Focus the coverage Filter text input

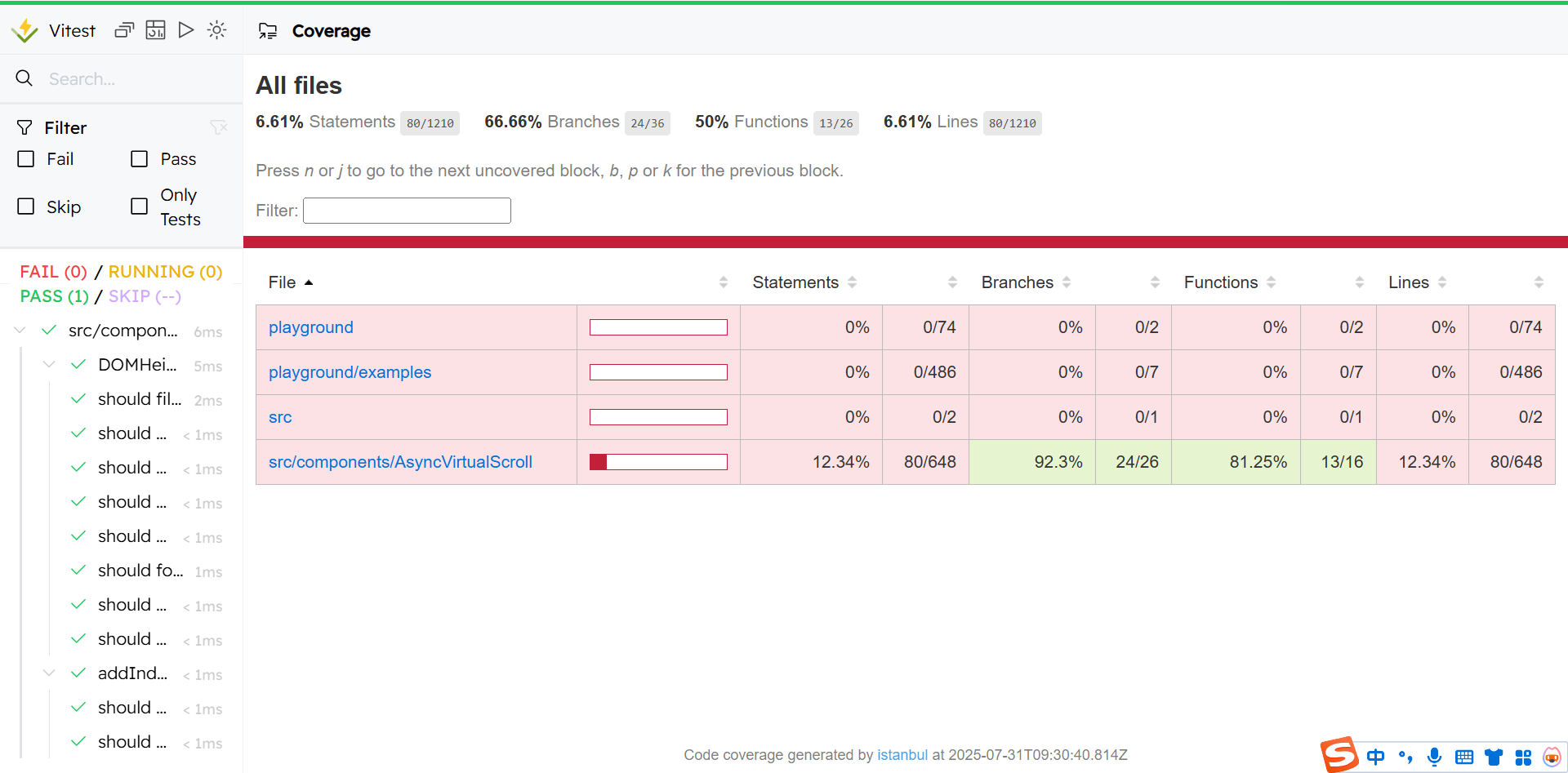[407, 211]
